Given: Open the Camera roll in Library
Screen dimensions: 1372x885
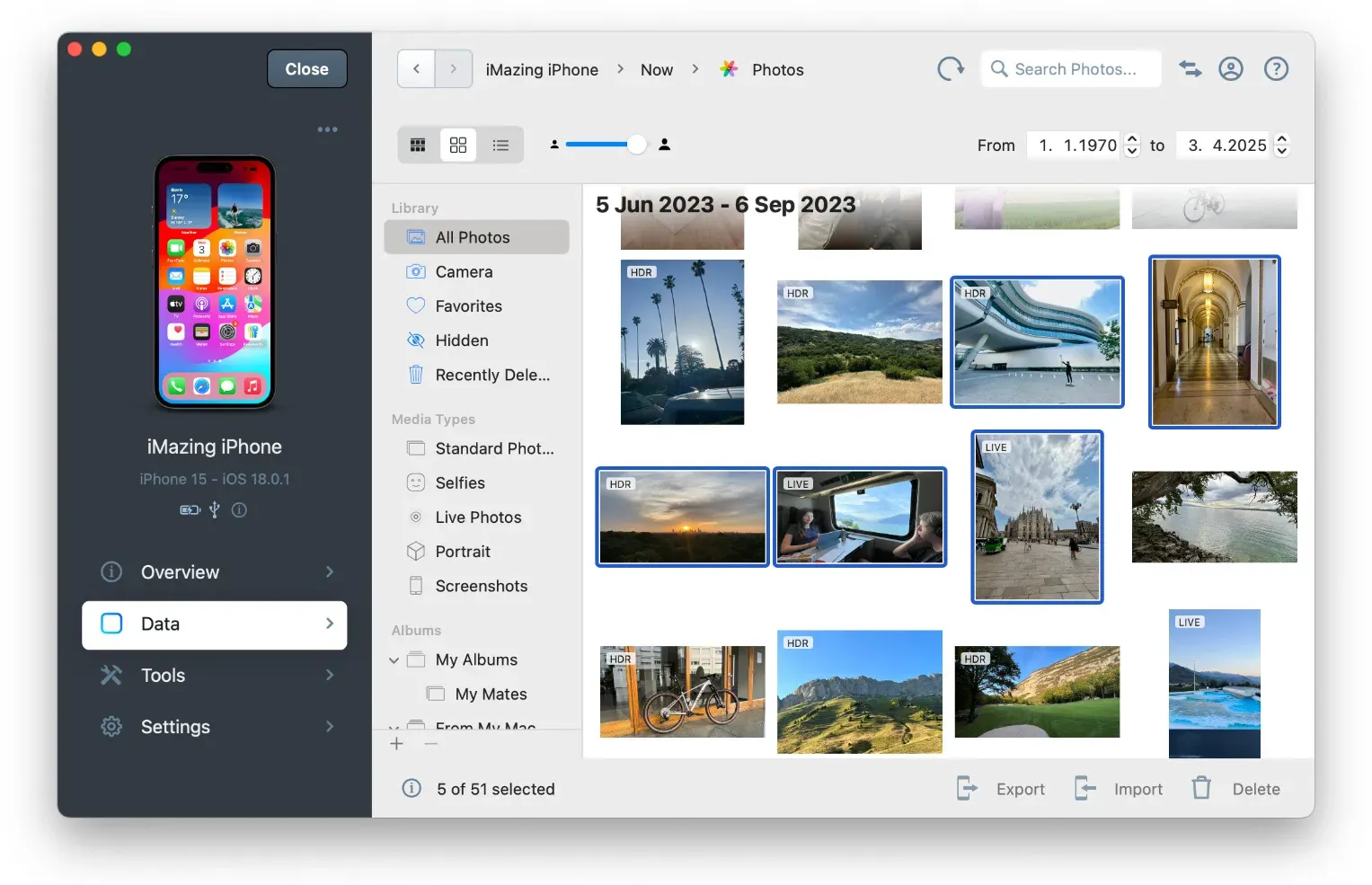Looking at the screenshot, I should click(x=464, y=271).
